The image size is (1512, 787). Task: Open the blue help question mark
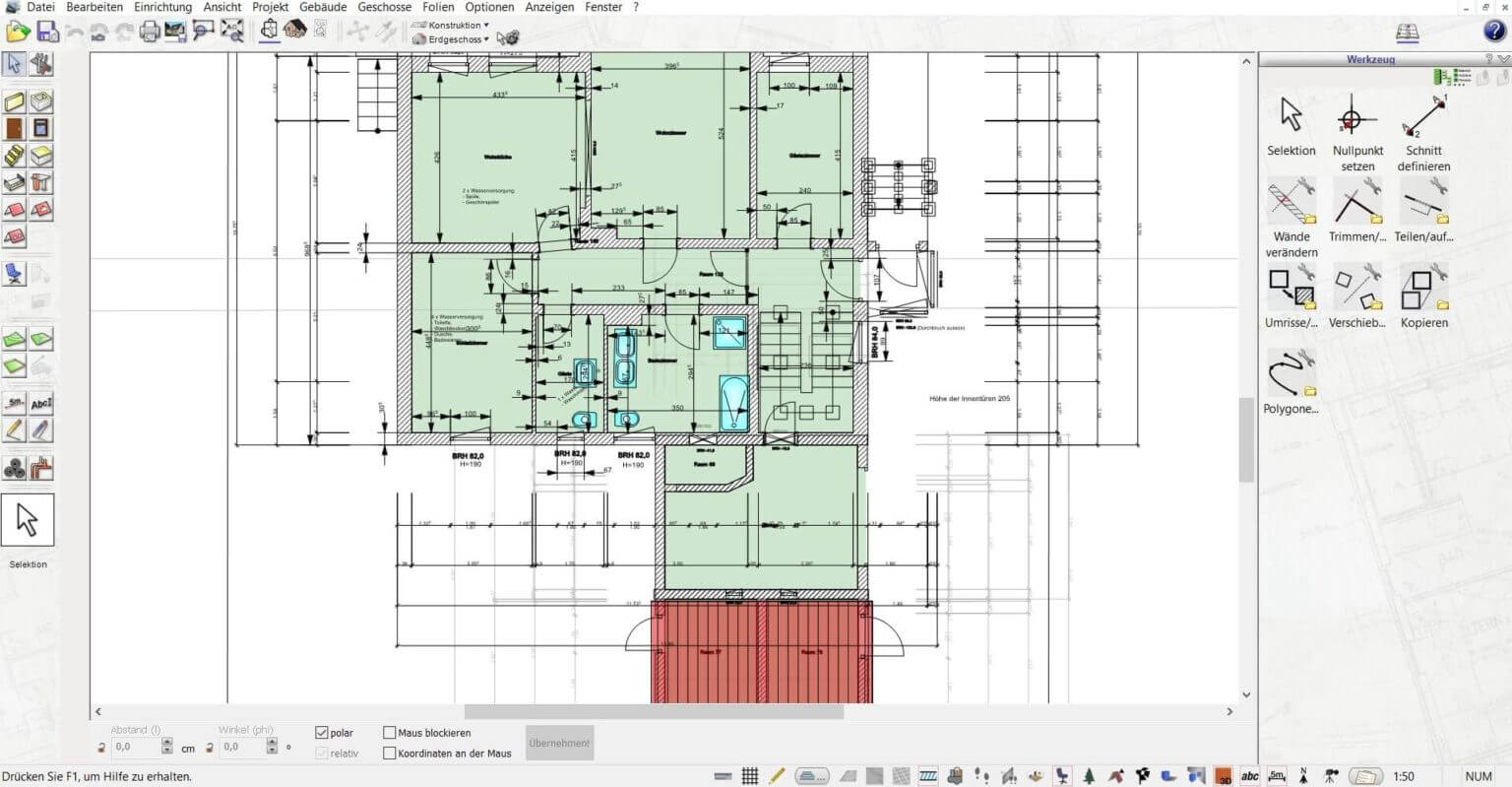1493,32
